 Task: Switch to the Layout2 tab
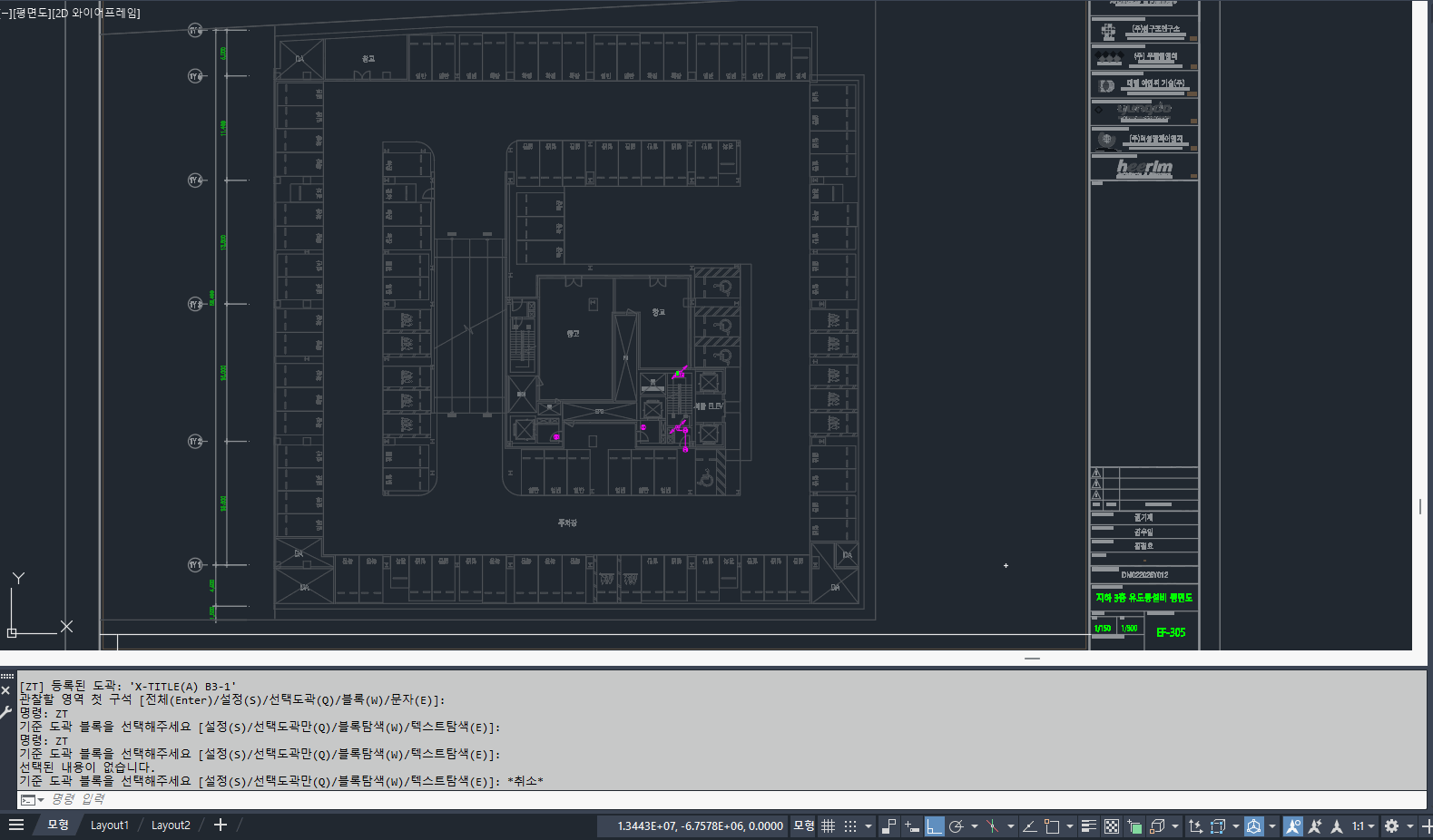tap(171, 825)
